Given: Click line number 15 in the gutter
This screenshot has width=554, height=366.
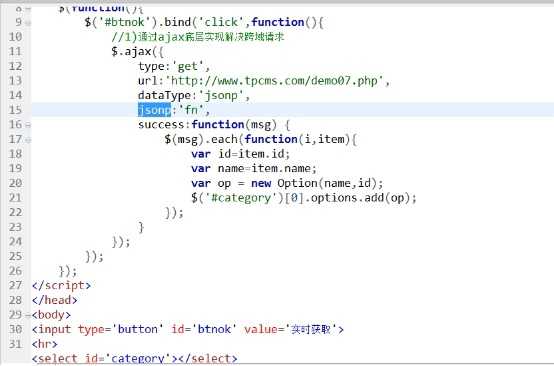Looking at the screenshot, I should 15,110.
